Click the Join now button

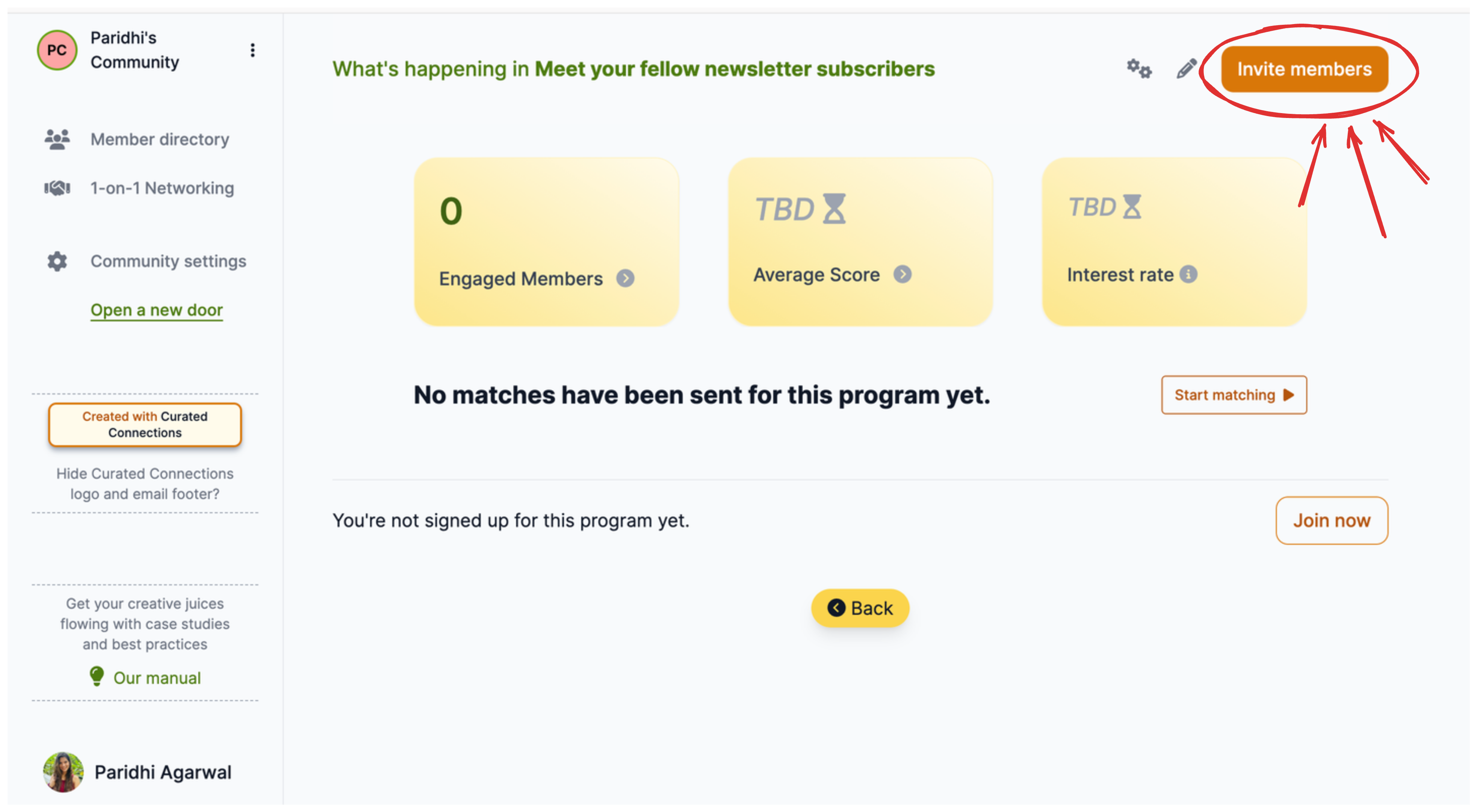click(1331, 521)
